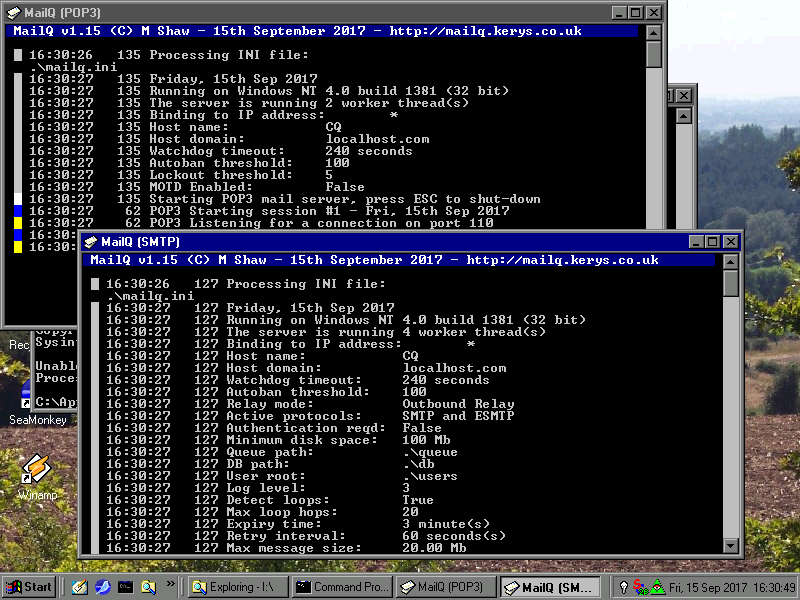Open the MailQ (POP3) window system menu icon
Image resolution: width=800 pixels, height=600 pixels.
(x=14, y=13)
